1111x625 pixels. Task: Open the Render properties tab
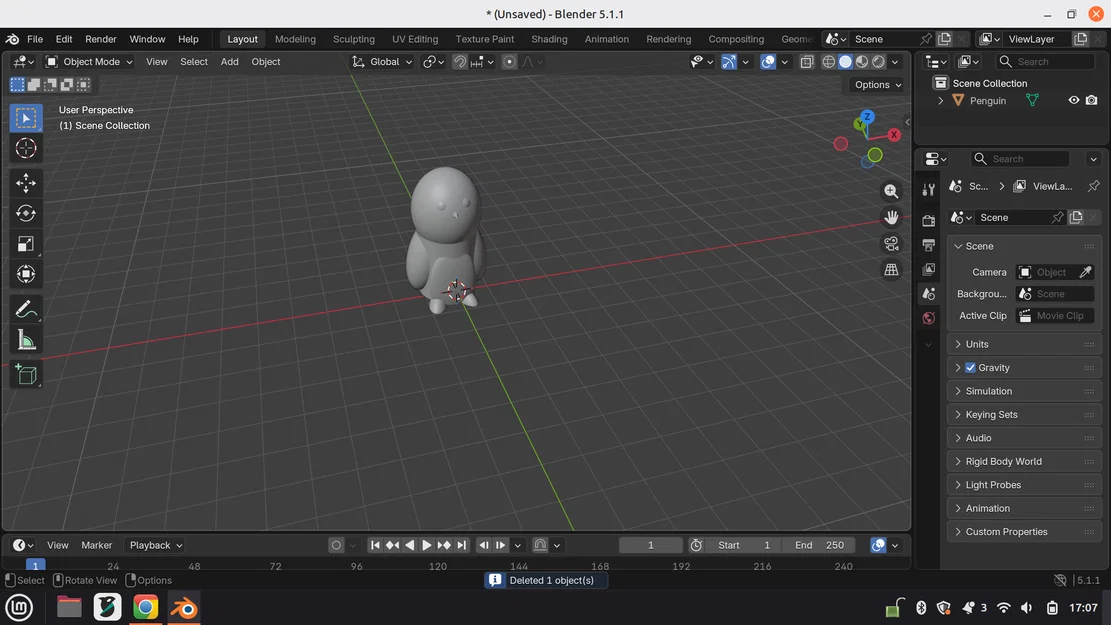pyautogui.click(x=928, y=221)
